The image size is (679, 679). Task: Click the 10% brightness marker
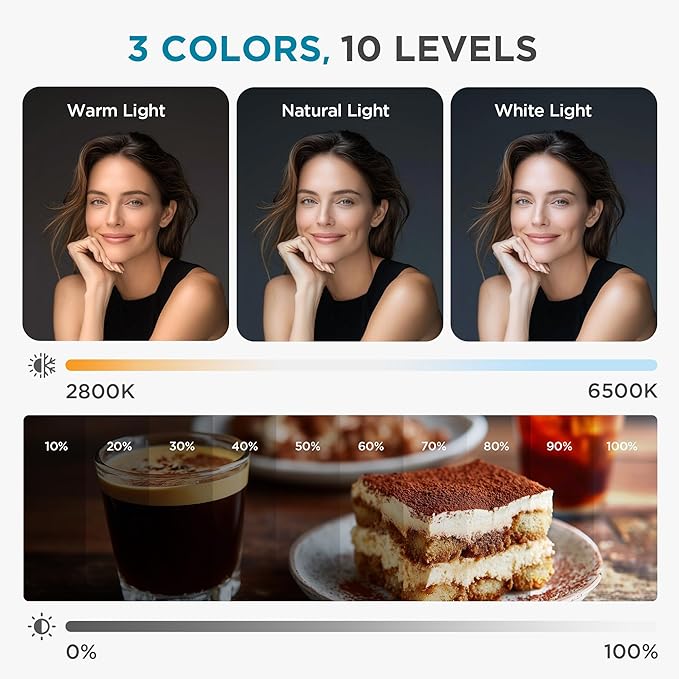pyautogui.click(x=56, y=446)
